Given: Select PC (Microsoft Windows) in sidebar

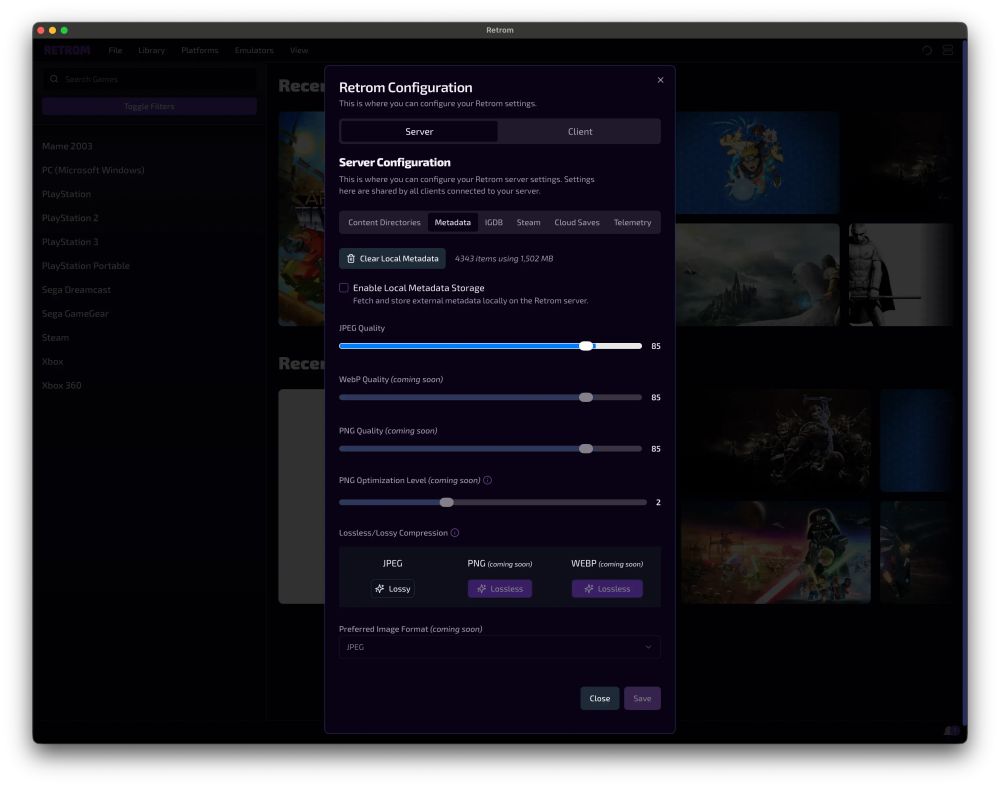Looking at the screenshot, I should [x=93, y=170].
